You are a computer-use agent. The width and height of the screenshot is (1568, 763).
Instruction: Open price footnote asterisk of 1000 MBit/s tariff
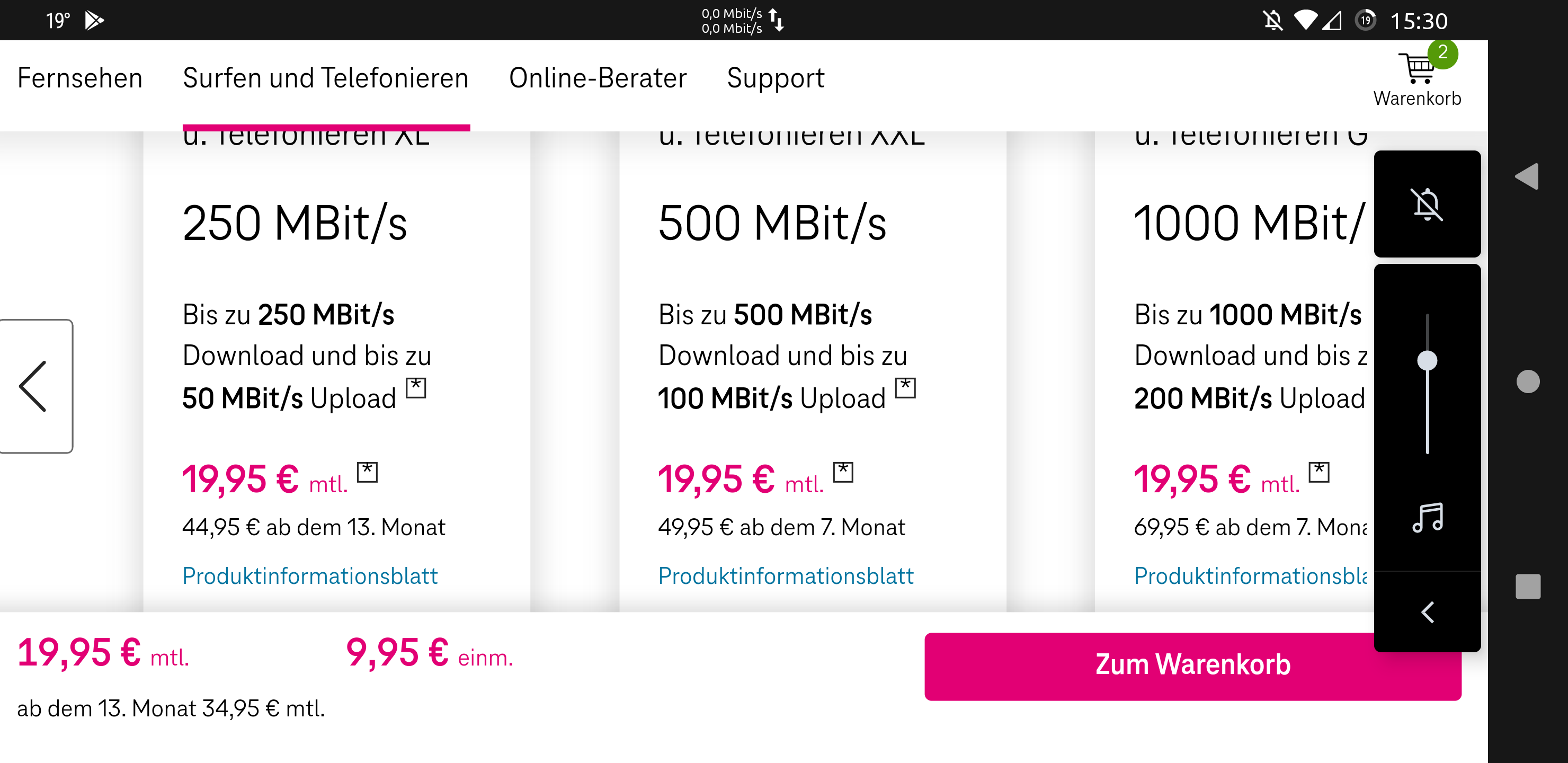[1319, 472]
